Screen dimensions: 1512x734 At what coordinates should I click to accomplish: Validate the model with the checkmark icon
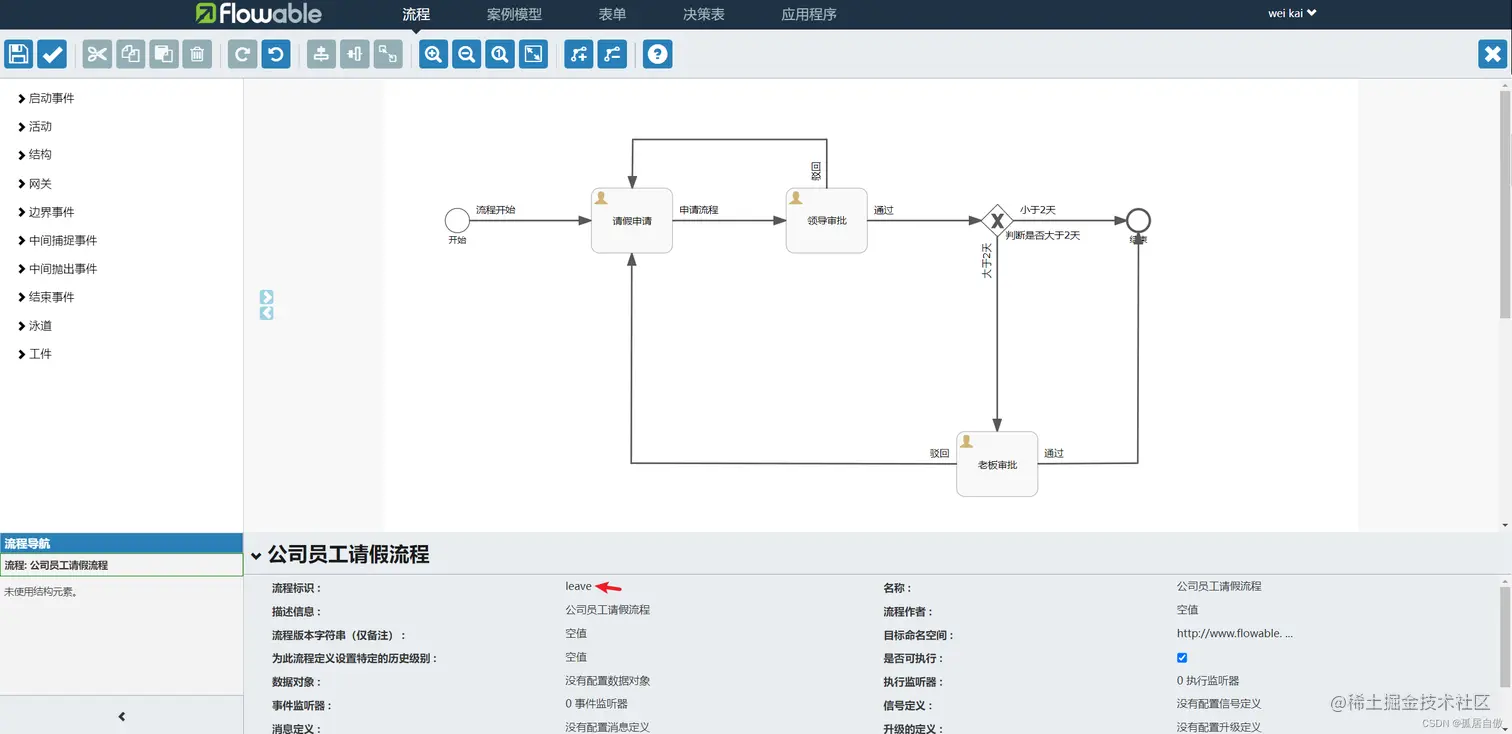(x=51, y=54)
